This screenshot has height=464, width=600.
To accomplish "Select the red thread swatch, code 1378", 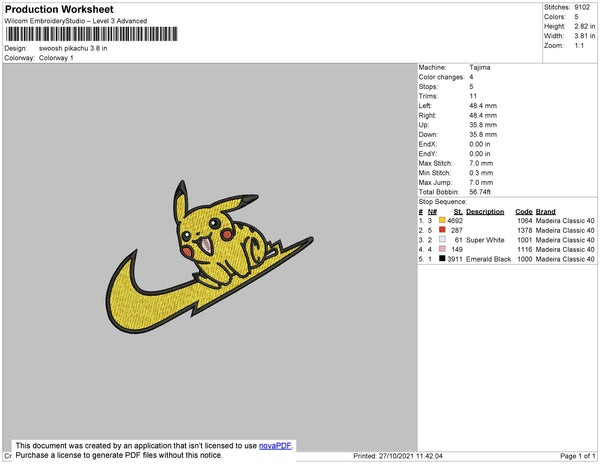I will point(442,230).
